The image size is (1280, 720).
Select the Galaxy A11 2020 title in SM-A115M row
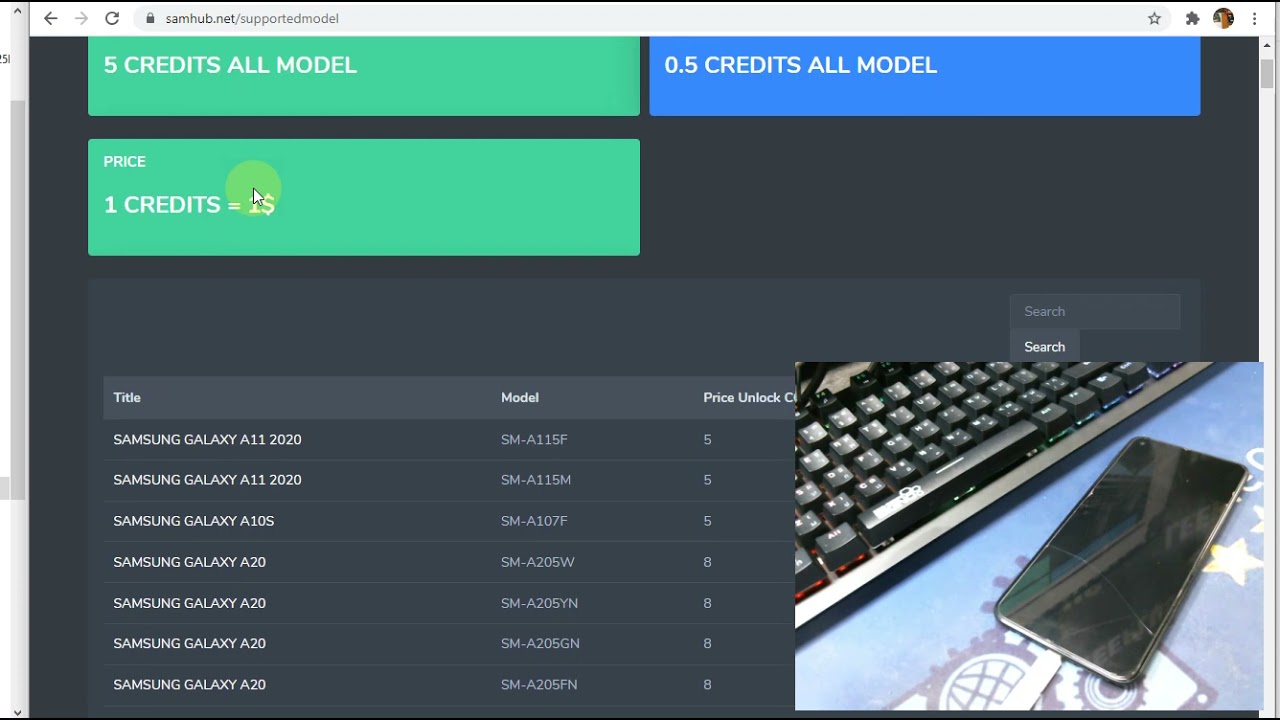click(x=207, y=480)
